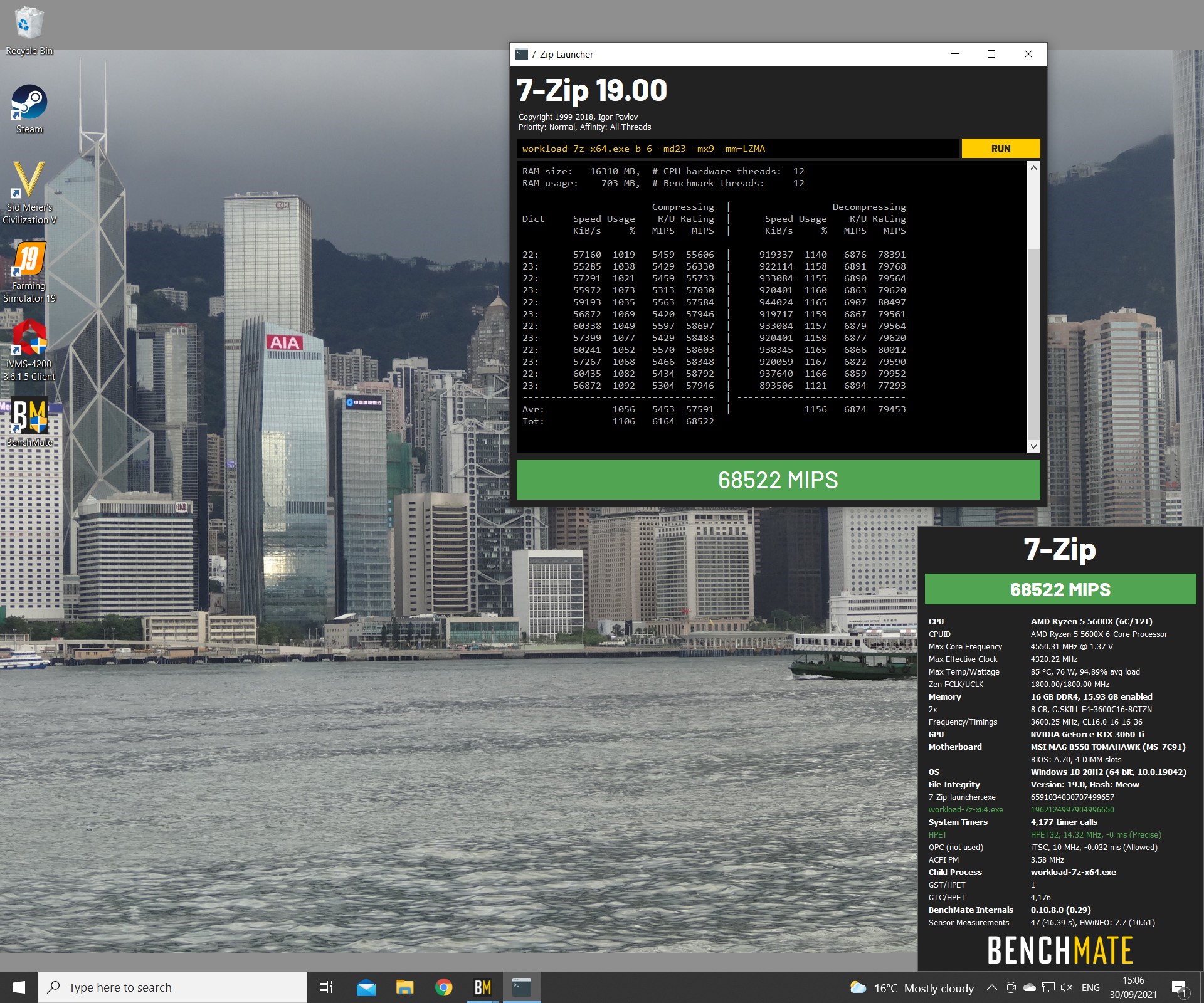Click the muted volume tray icon
The image size is (1204, 1003).
[1067, 988]
